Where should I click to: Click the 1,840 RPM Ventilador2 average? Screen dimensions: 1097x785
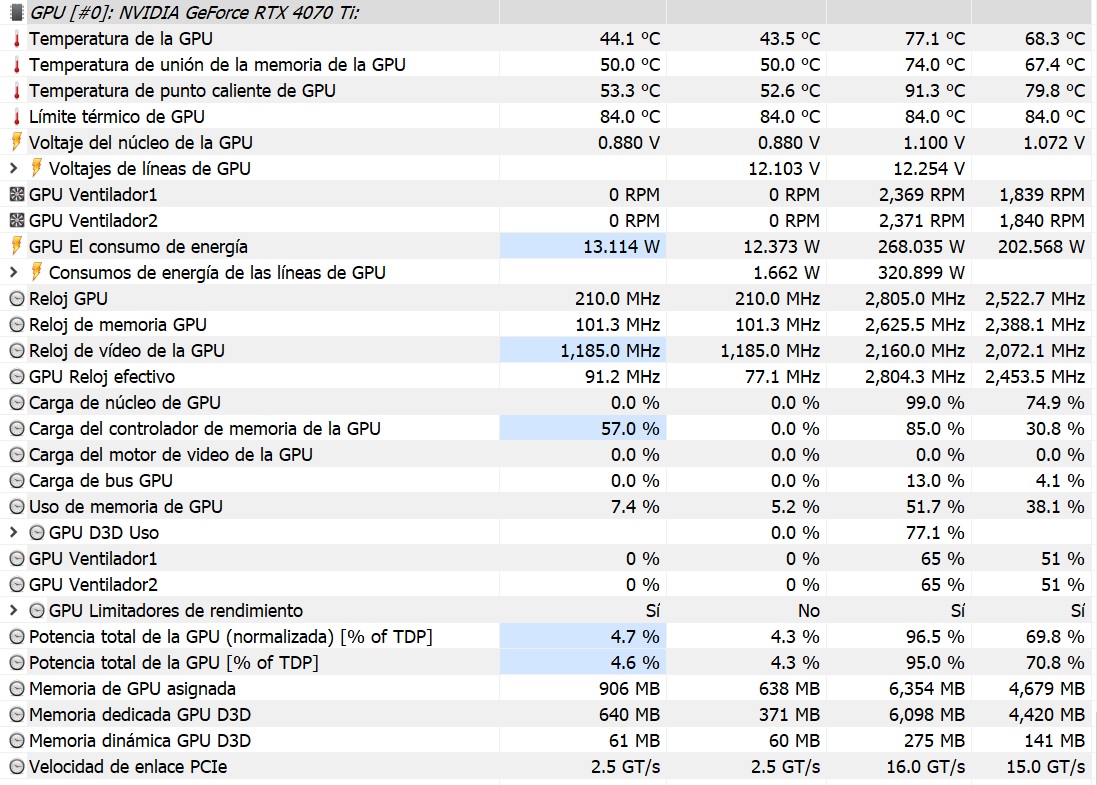pyautogui.click(x=1042, y=220)
